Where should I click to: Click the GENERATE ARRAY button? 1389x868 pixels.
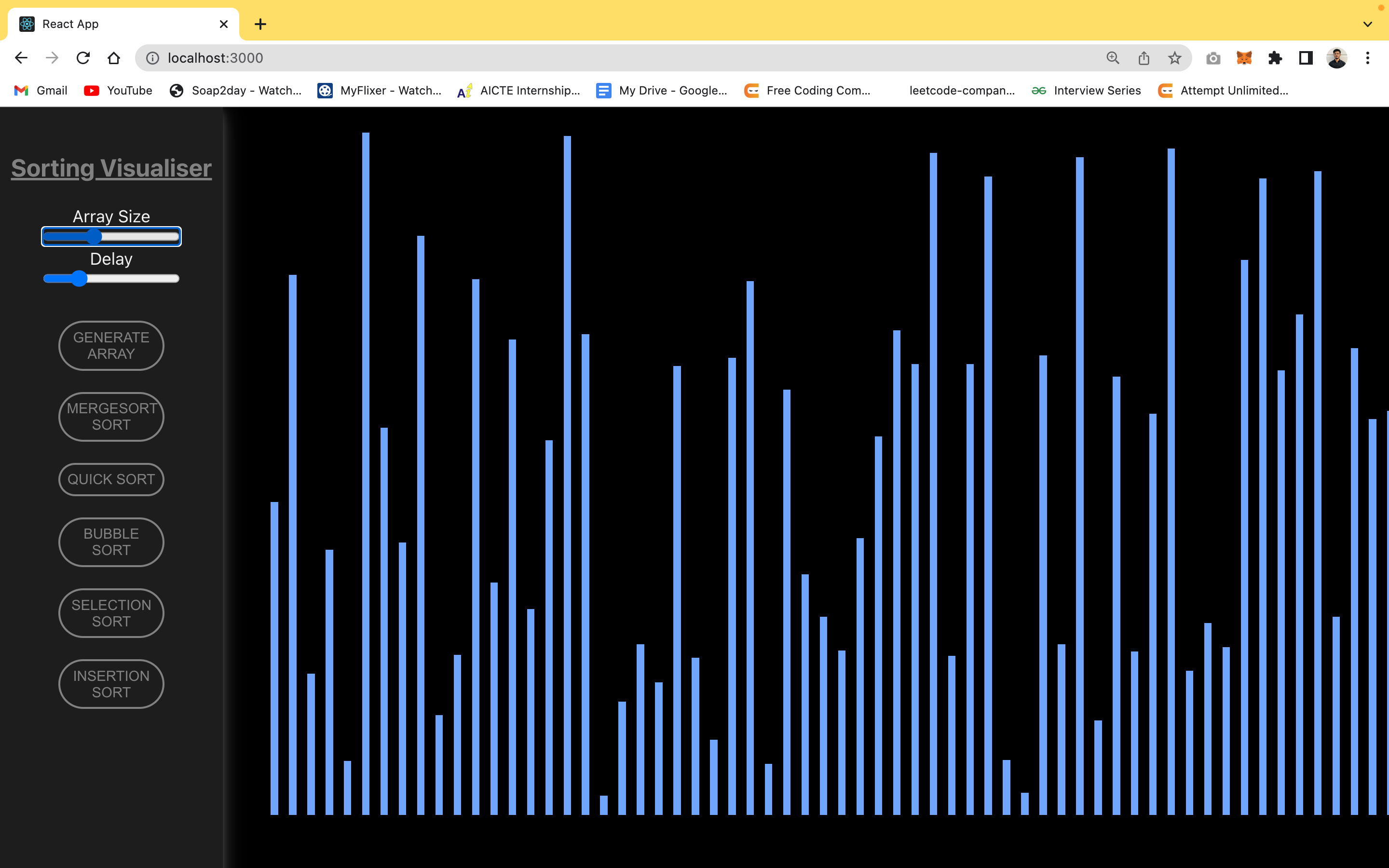(x=111, y=345)
